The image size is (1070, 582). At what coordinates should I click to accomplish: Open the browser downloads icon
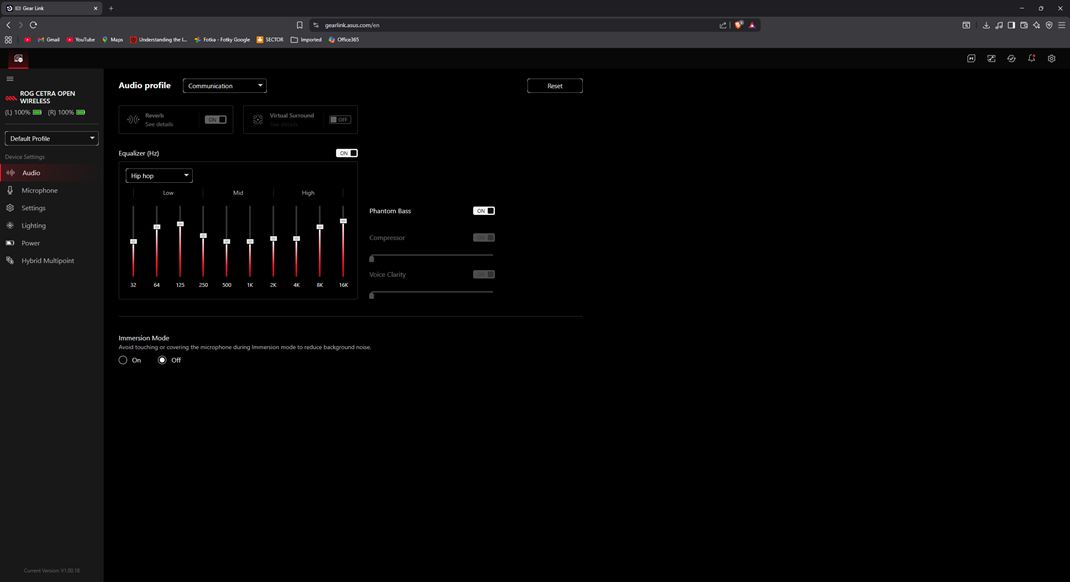(x=986, y=25)
